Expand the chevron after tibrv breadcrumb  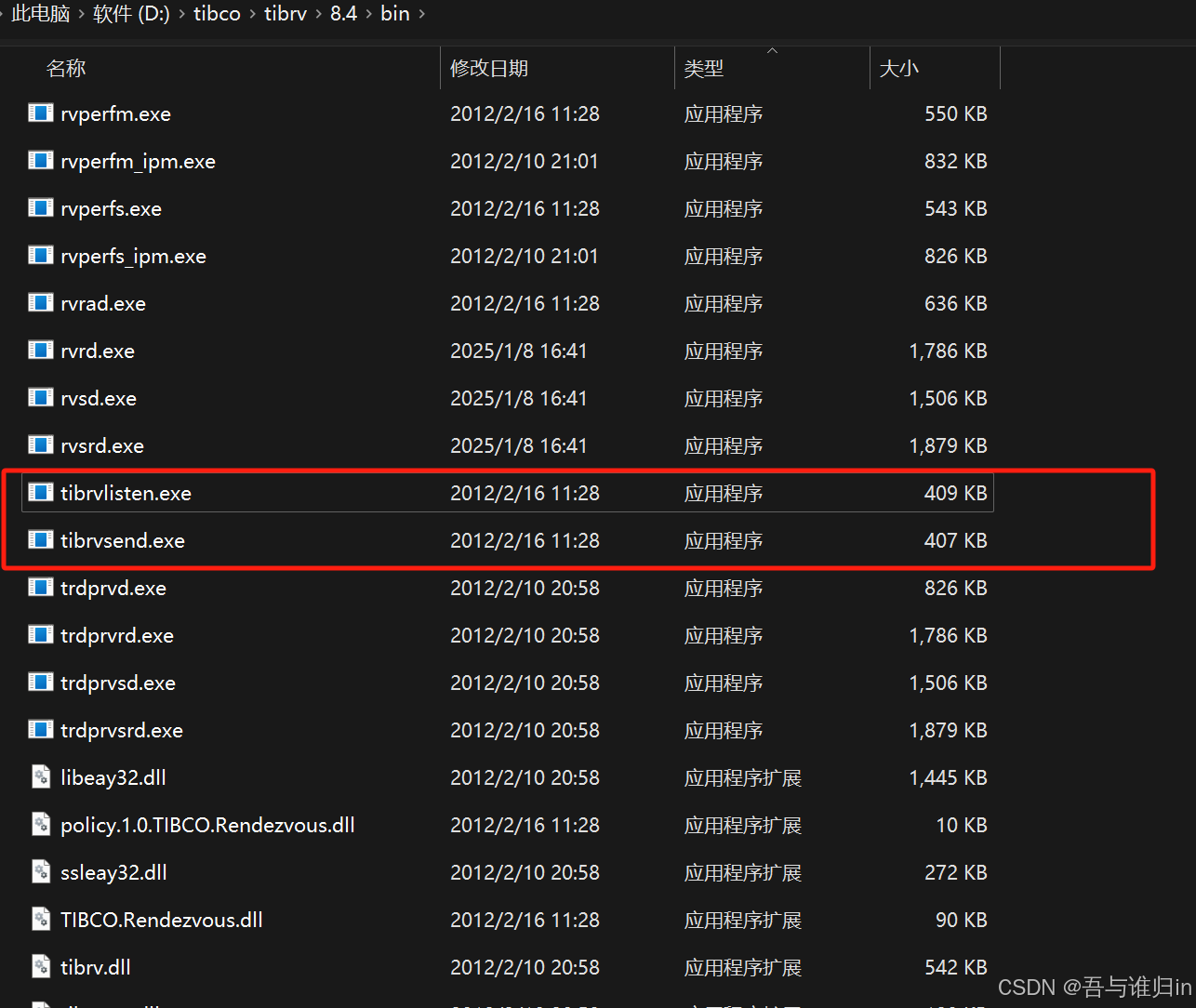point(318,14)
